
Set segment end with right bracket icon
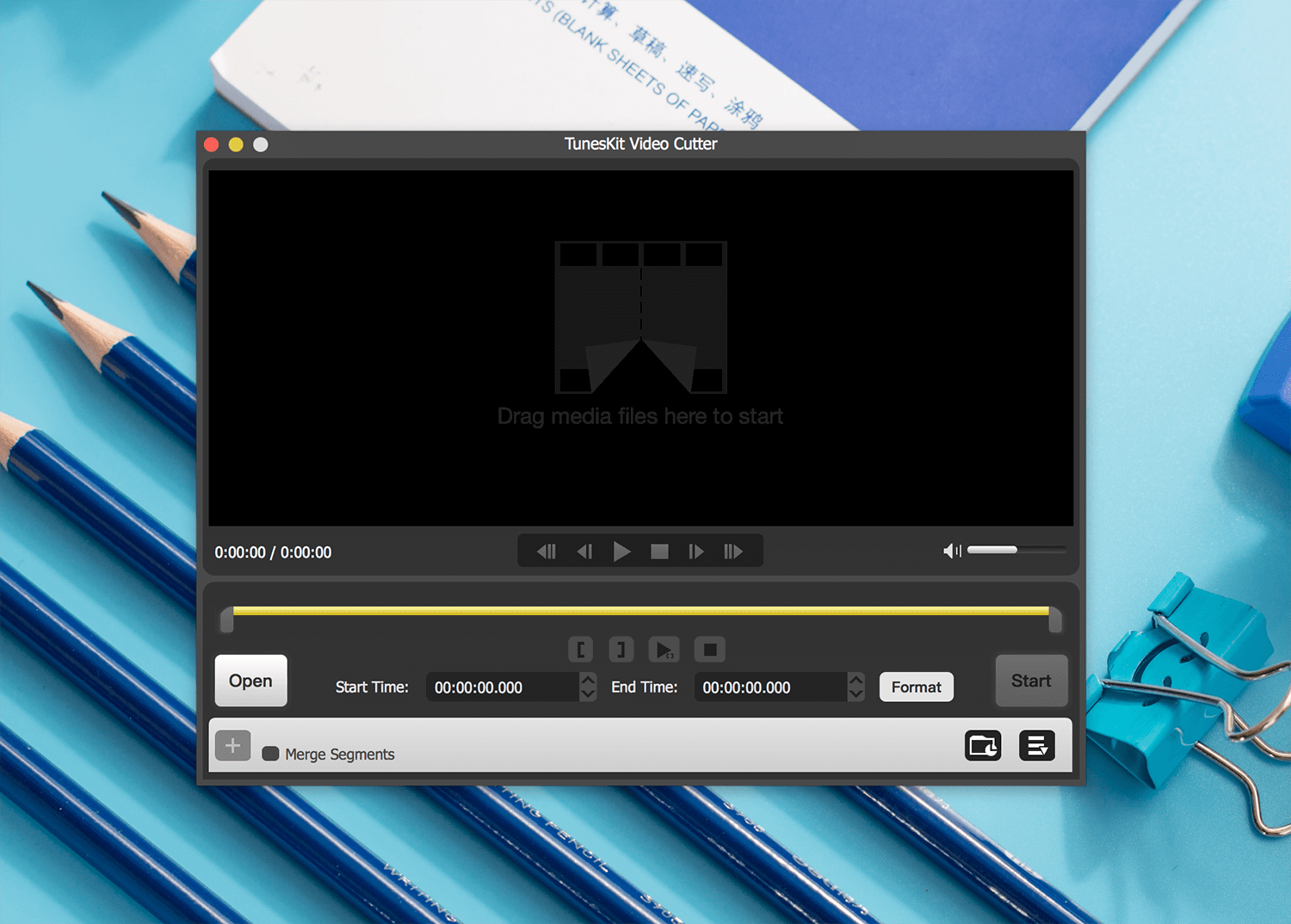tap(621, 650)
